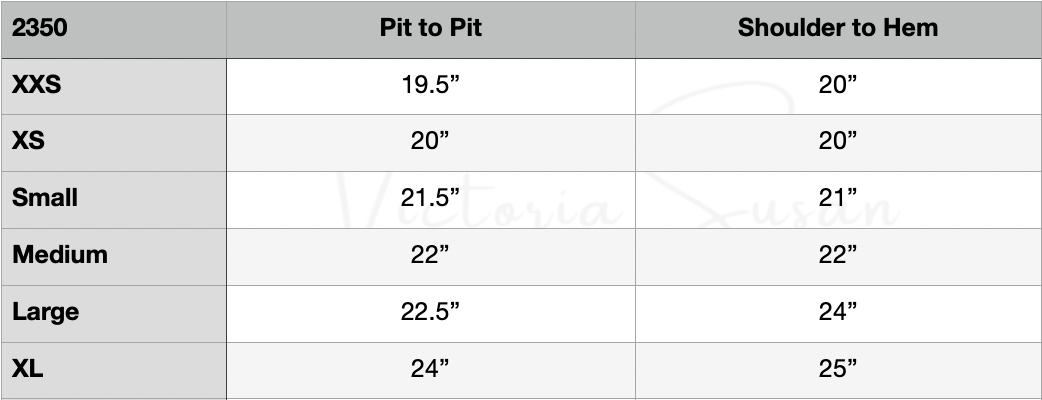The image size is (1042, 400).
Task: Click Large Pit to Pit value 22.5”
Action: click(x=431, y=312)
